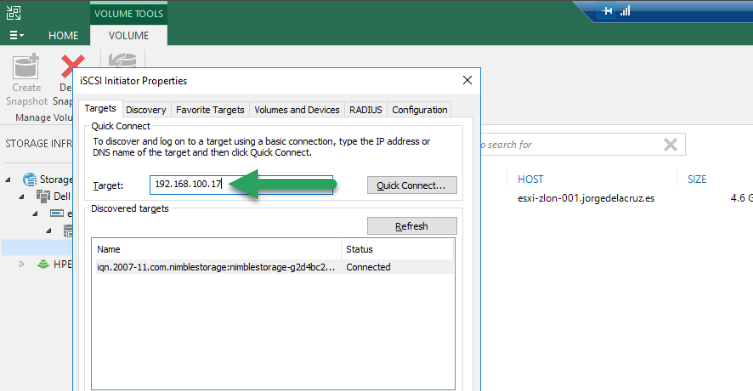Open the main hamburger menu
The height and width of the screenshot is (391, 753).
coord(16,35)
